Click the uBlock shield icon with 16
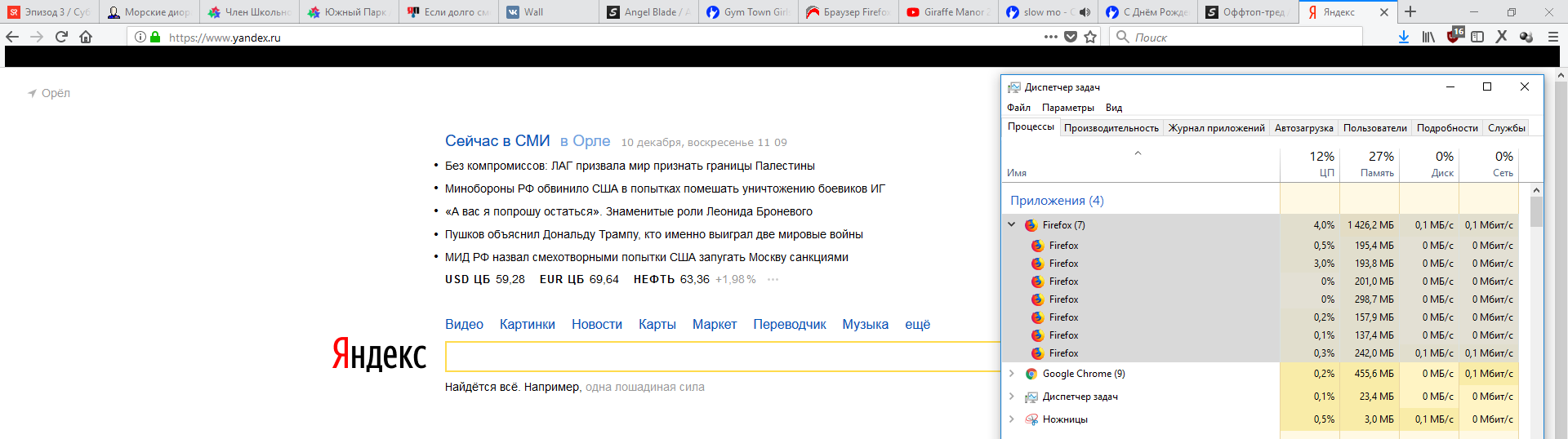Viewport: 1568px width, 439px height. 1455,35
